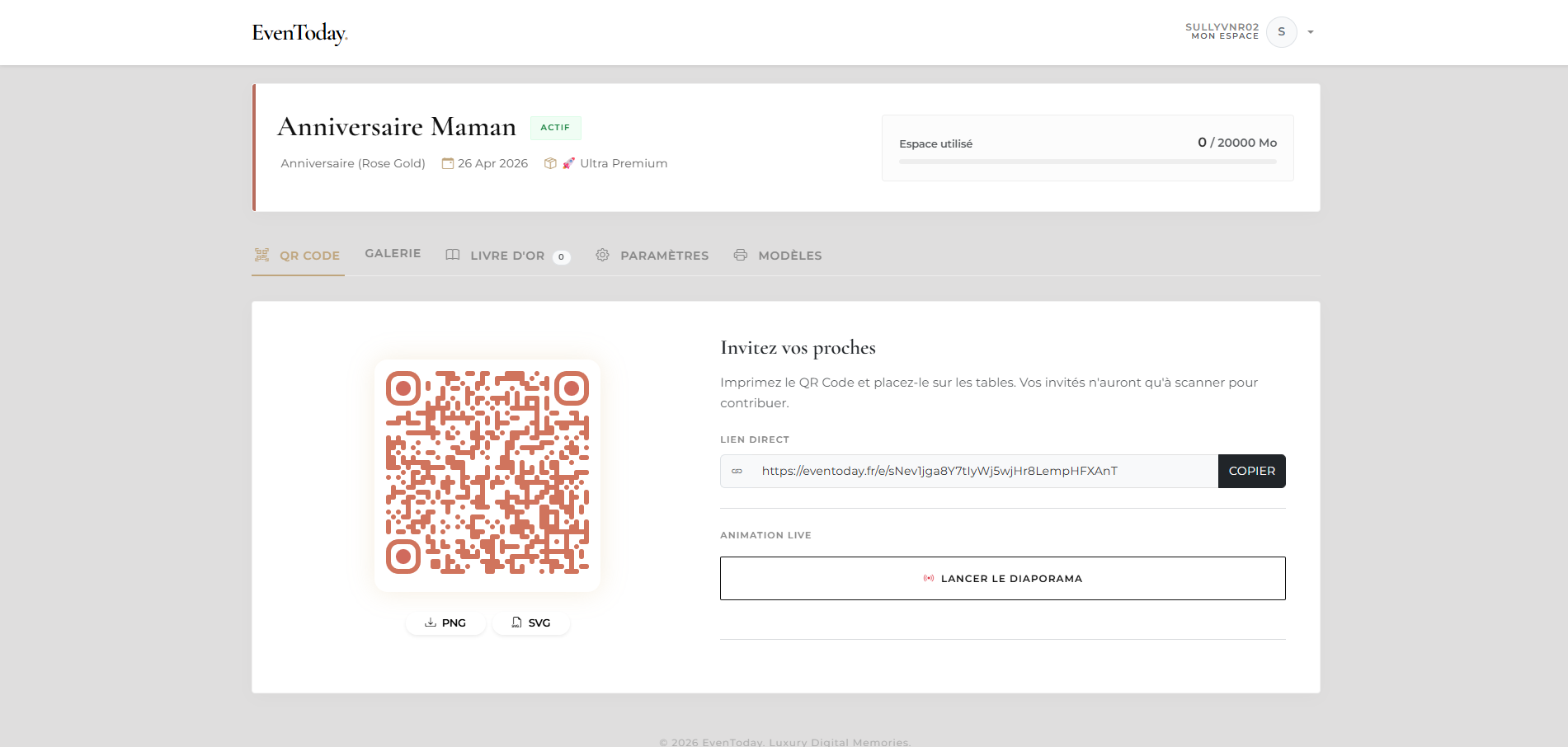The height and width of the screenshot is (747, 1568).
Task: Click the PNG download icon
Action: [x=431, y=622]
